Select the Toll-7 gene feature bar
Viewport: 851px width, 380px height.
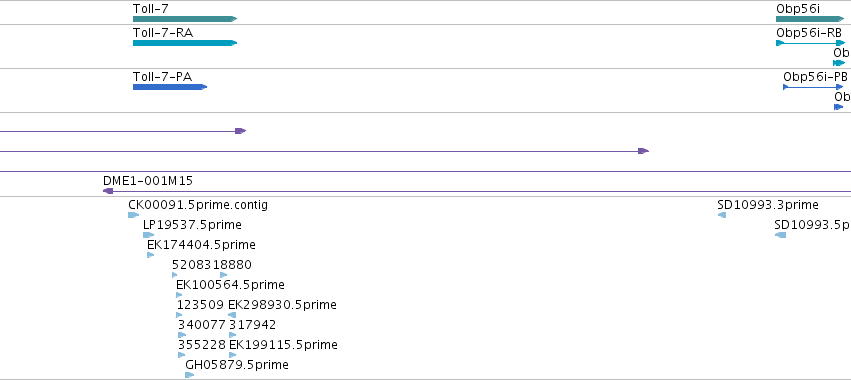[x=185, y=19]
